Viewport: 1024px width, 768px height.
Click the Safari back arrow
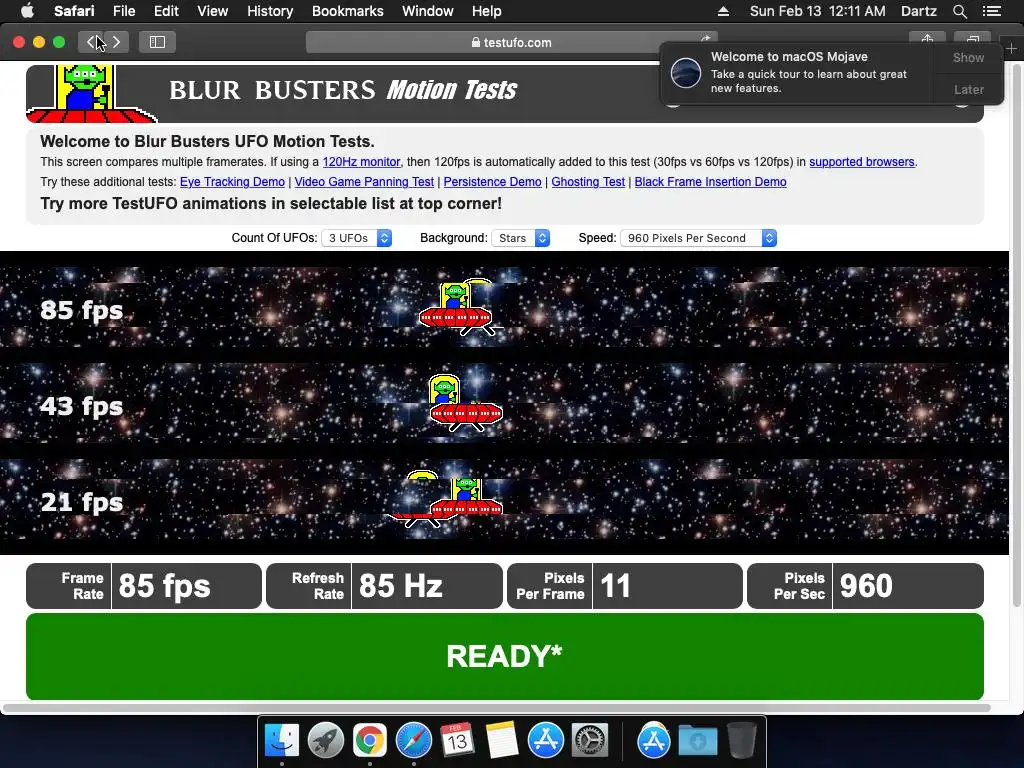[91, 42]
